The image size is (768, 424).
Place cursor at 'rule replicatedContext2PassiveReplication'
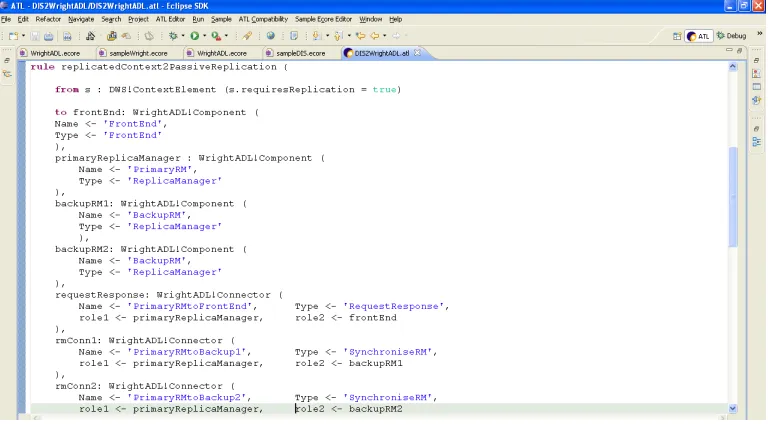pyautogui.click(x=154, y=67)
